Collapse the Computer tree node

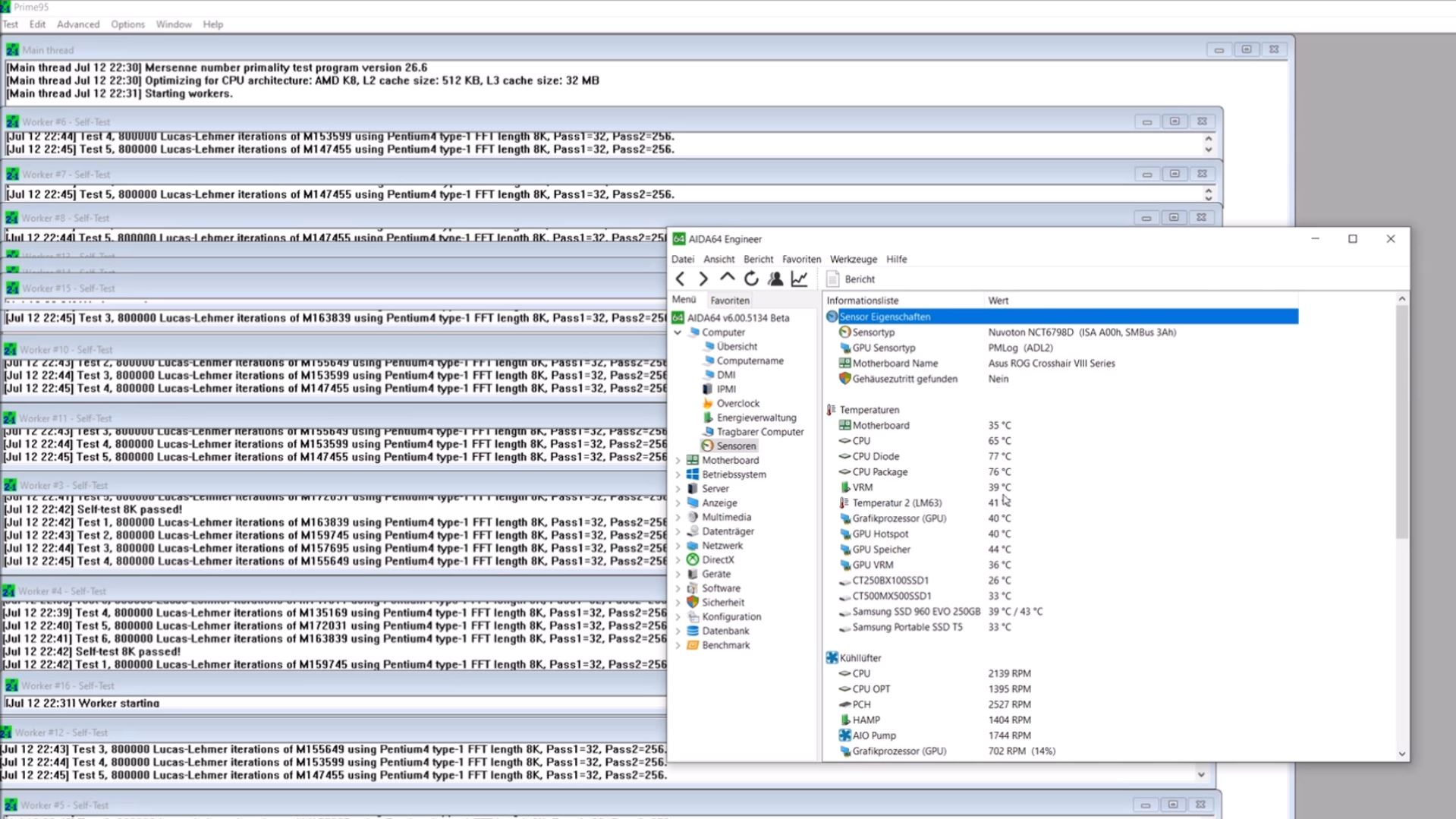678,332
